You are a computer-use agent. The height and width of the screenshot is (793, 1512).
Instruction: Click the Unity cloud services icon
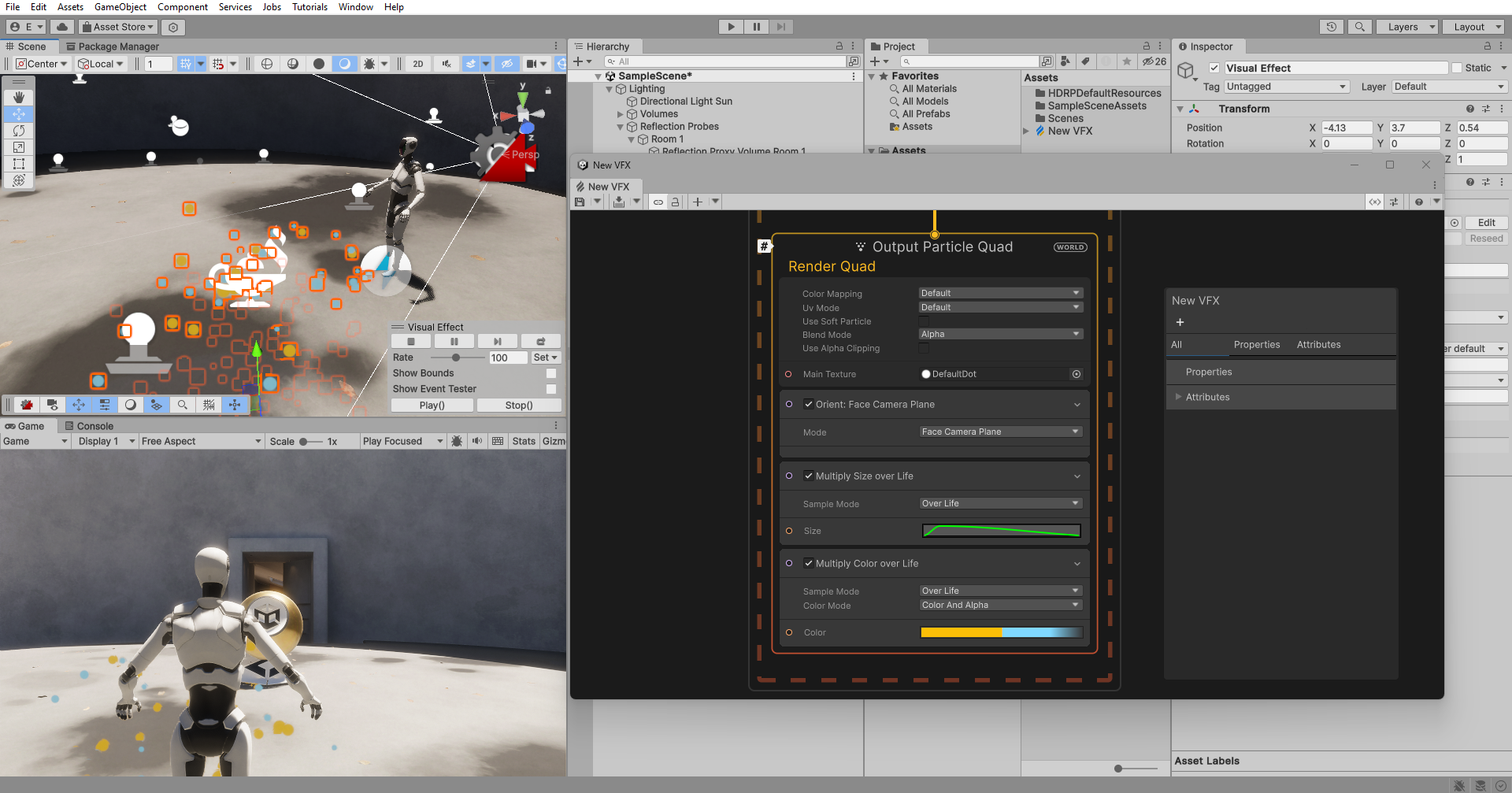pos(62,27)
